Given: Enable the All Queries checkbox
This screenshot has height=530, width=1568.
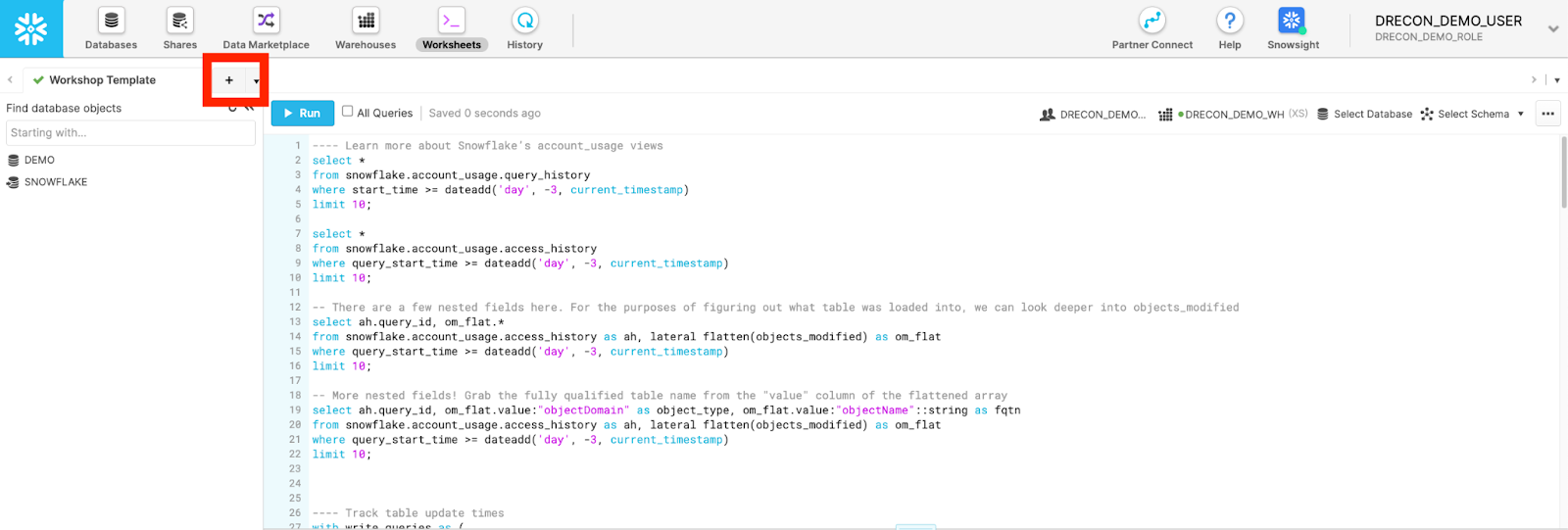Looking at the screenshot, I should pos(347,112).
